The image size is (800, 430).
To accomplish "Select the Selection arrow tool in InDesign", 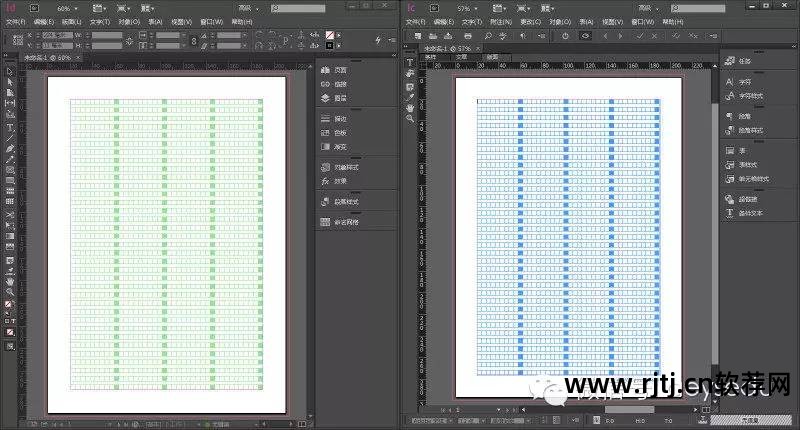I will tap(10, 71).
